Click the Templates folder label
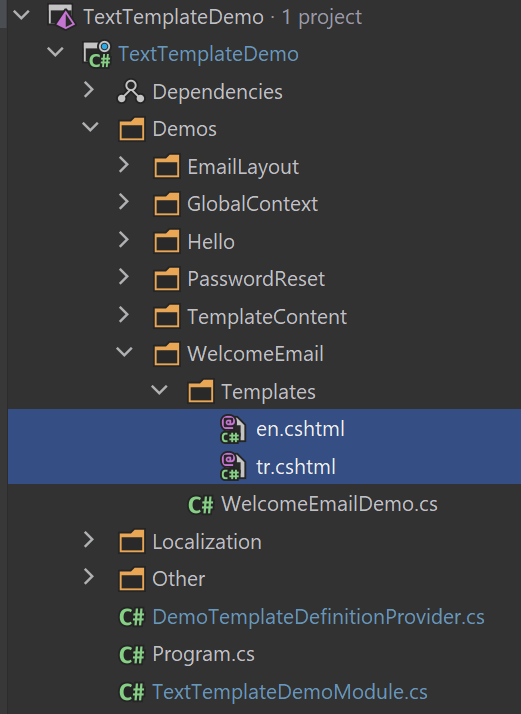 [x=268, y=392]
